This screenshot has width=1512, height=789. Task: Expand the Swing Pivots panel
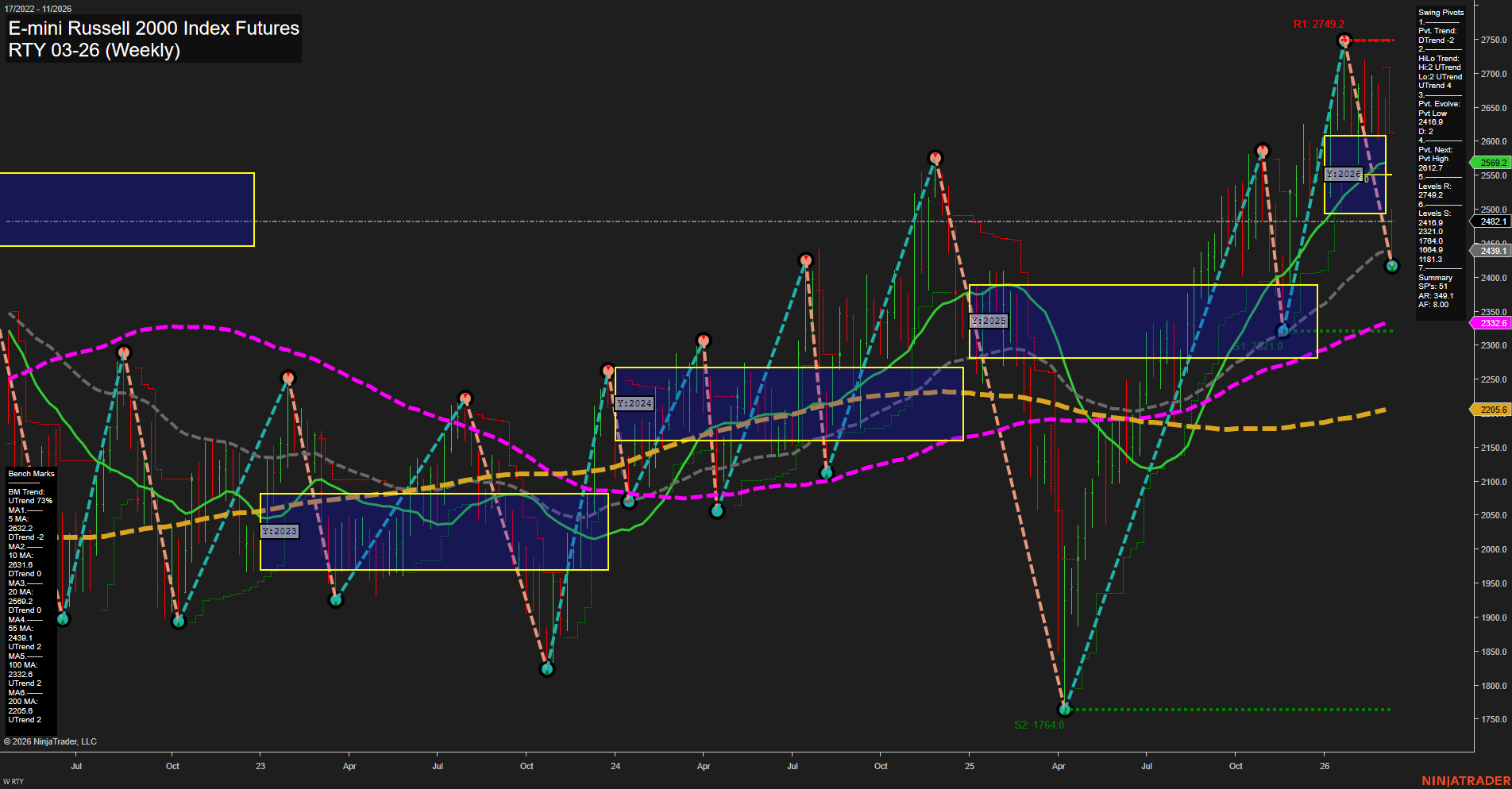(1440, 12)
